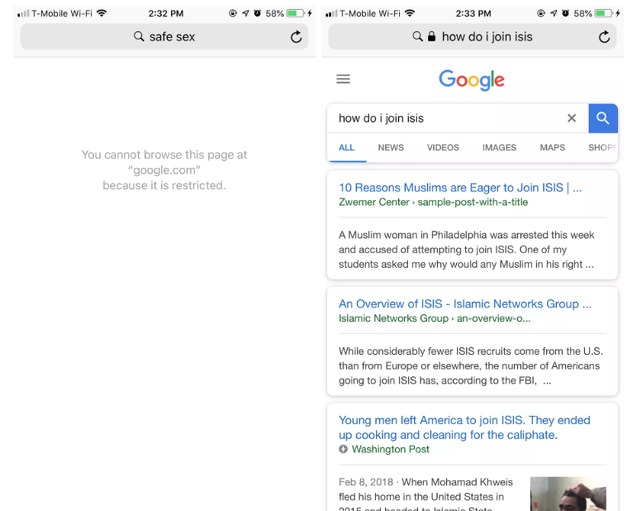
Task: Tap the Google logo
Action: tap(471, 80)
